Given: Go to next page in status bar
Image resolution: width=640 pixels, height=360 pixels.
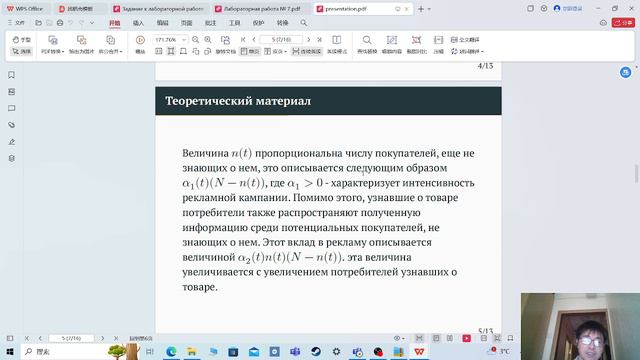Looking at the screenshot, I should (x=102, y=338).
